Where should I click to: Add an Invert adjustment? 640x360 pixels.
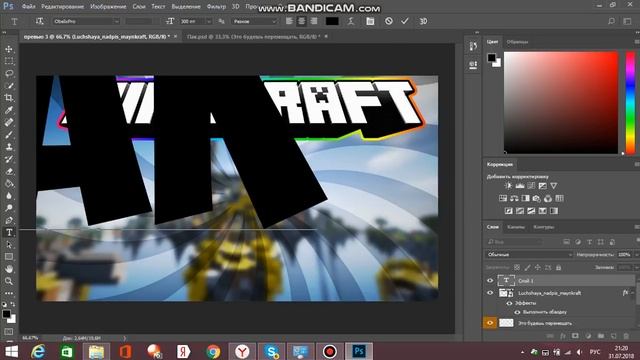click(508, 211)
